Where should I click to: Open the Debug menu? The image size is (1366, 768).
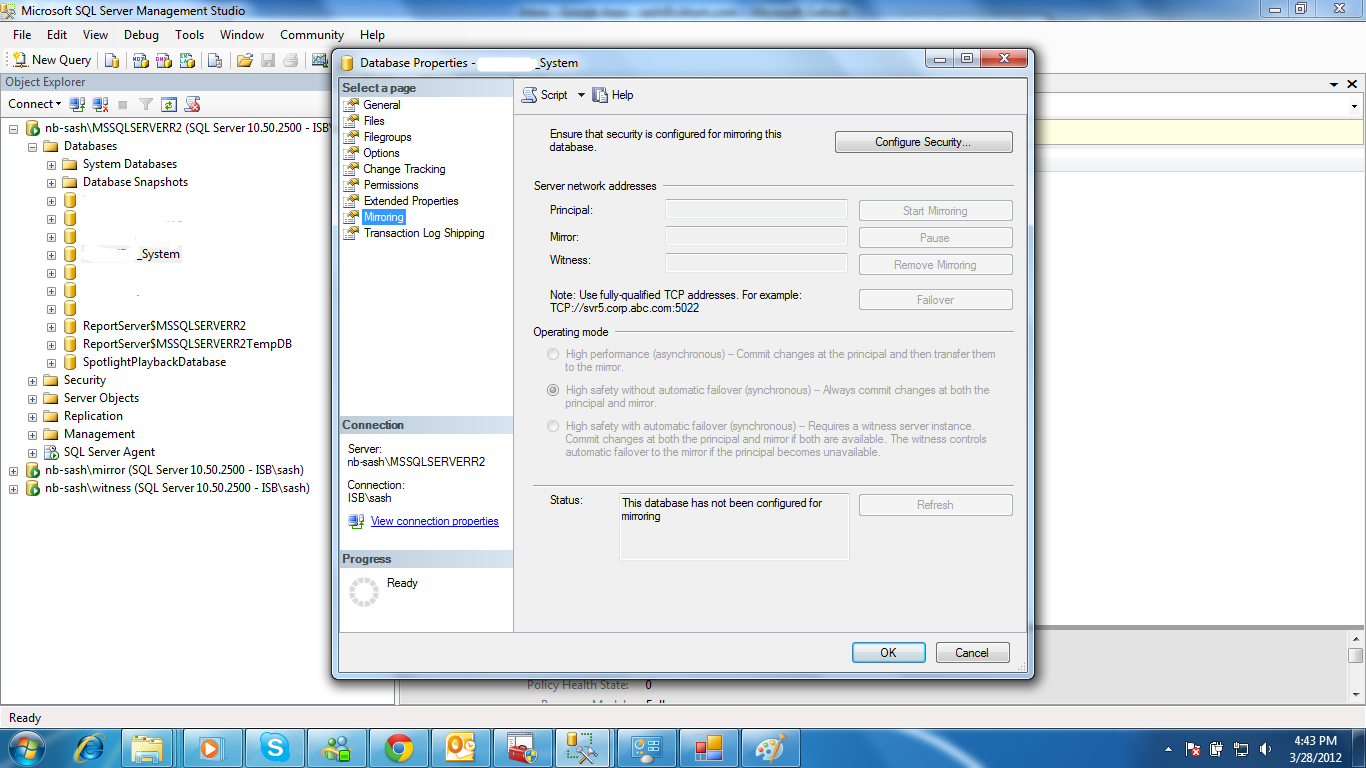click(140, 33)
